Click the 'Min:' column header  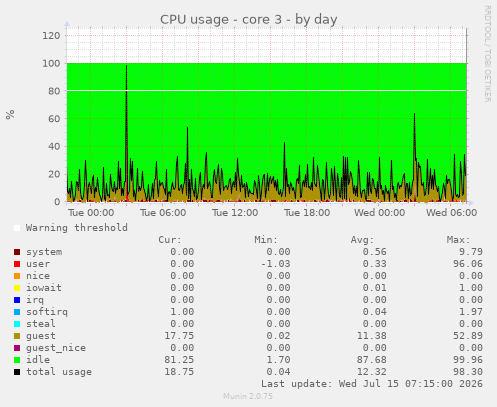pos(266,240)
